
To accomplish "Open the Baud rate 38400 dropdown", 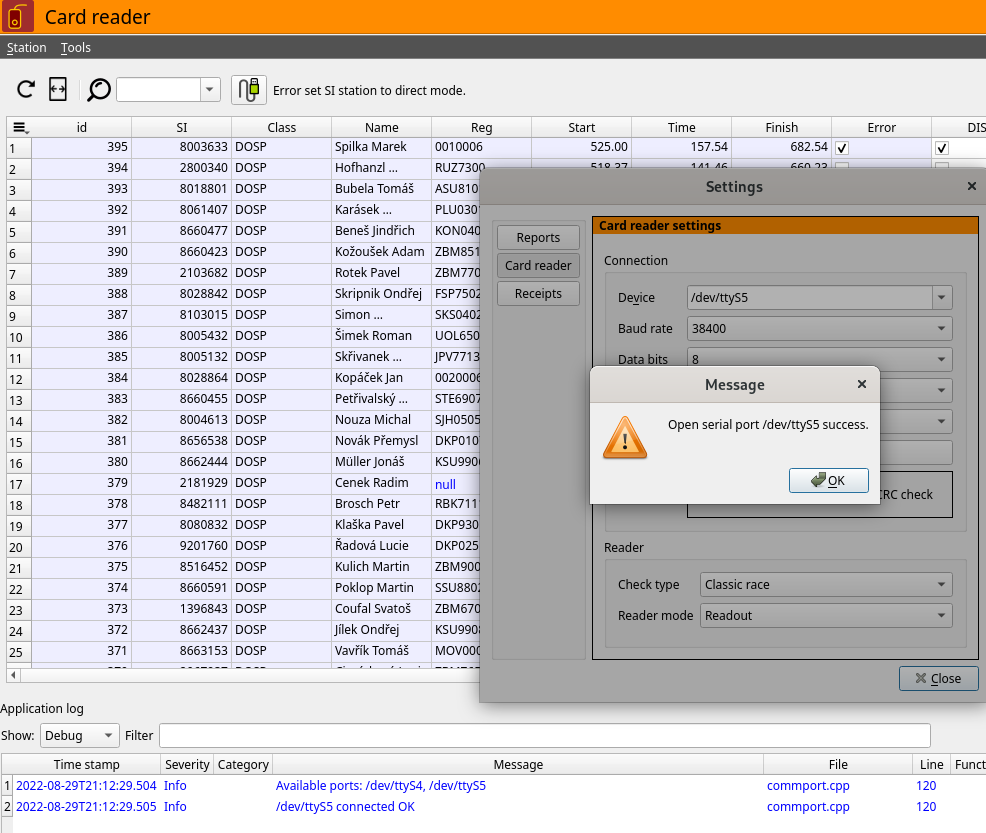I will click(x=819, y=328).
